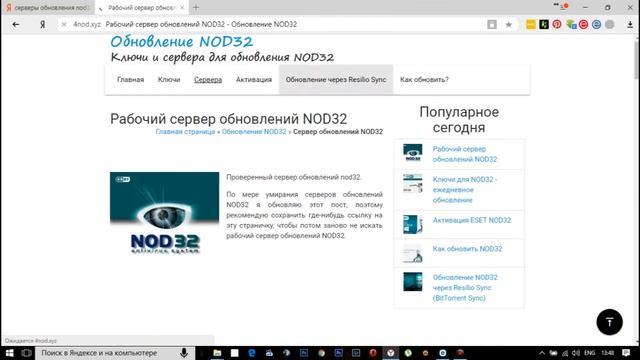Bookmark the page with the star icon
The width and height of the screenshot is (640, 360).
(509, 24)
